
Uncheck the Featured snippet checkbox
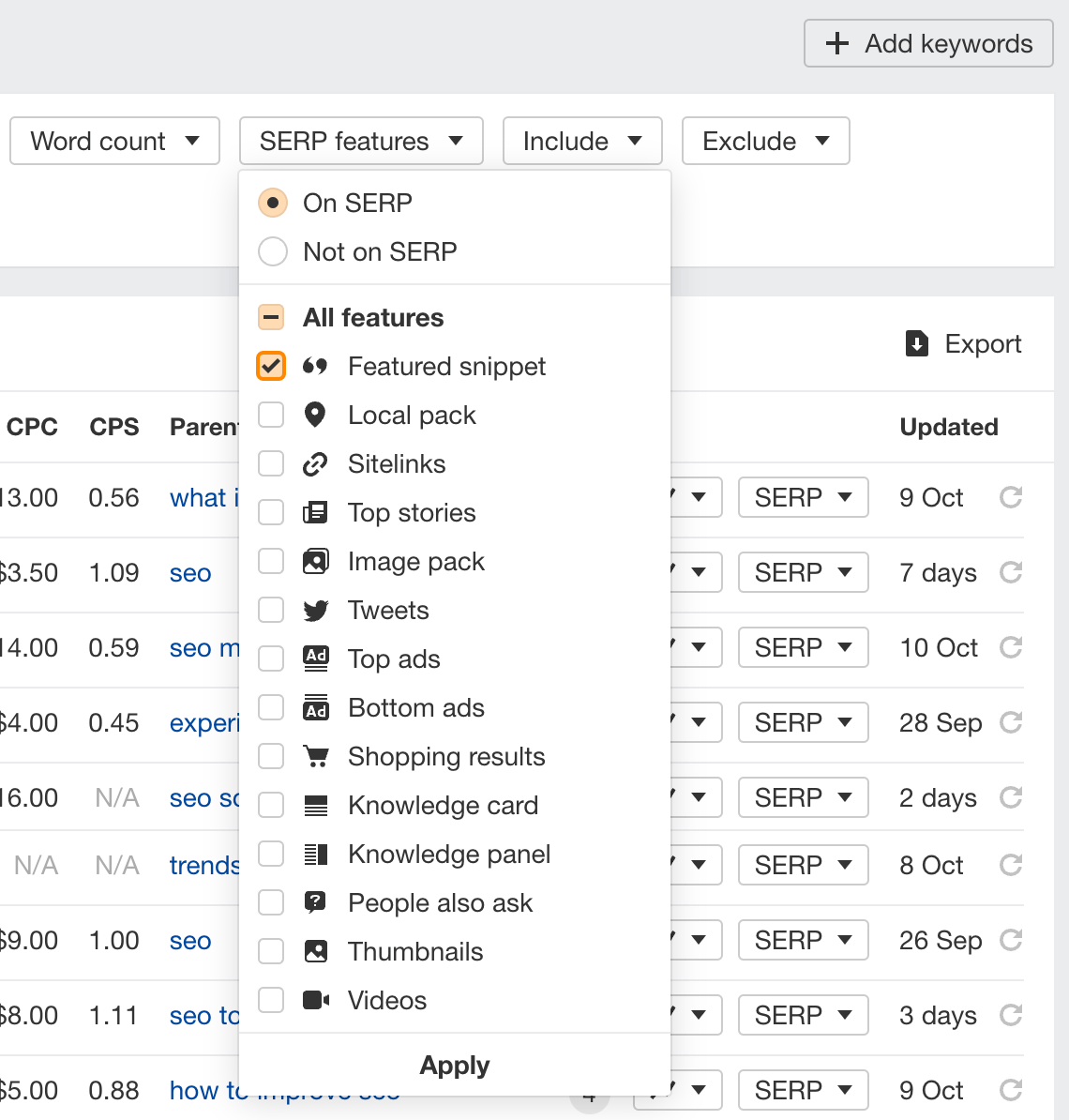click(x=271, y=366)
